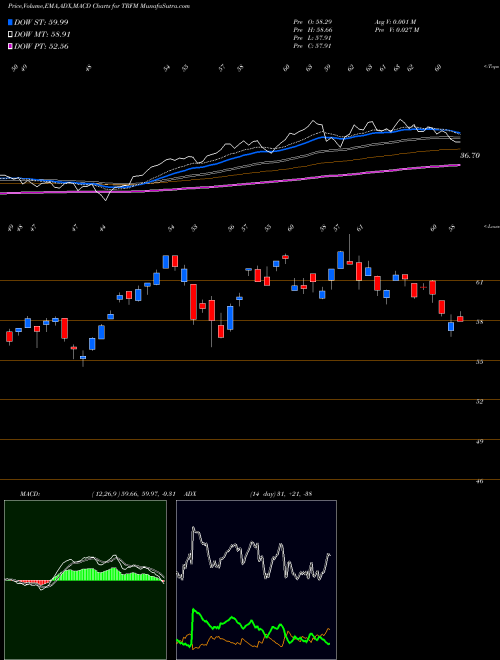This screenshot has width=500, height=660.
Task: Click the MACD '(12,26,9)' parameter values
Action: coord(133,494)
